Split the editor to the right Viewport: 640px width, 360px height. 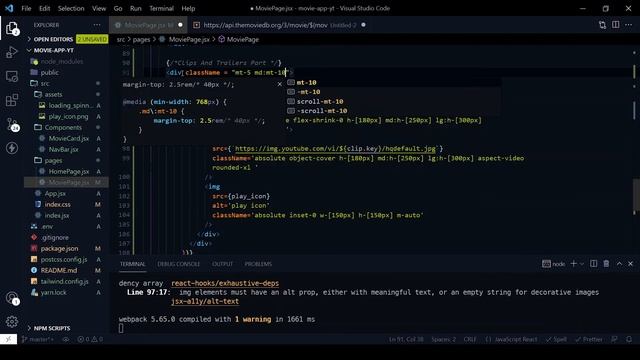616,25
